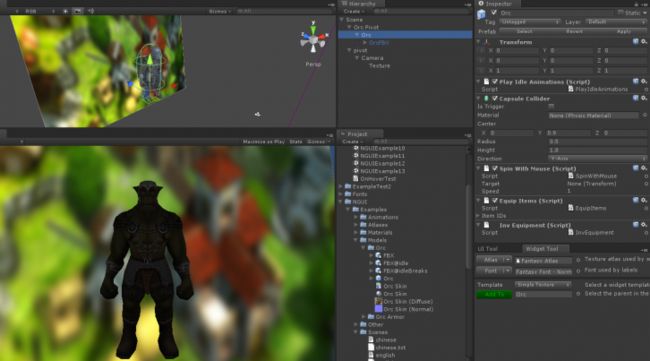The height and width of the screenshot is (361, 650).
Task: Select Orc Skin (Normal) texture thumbnail
Action: click(x=378, y=309)
